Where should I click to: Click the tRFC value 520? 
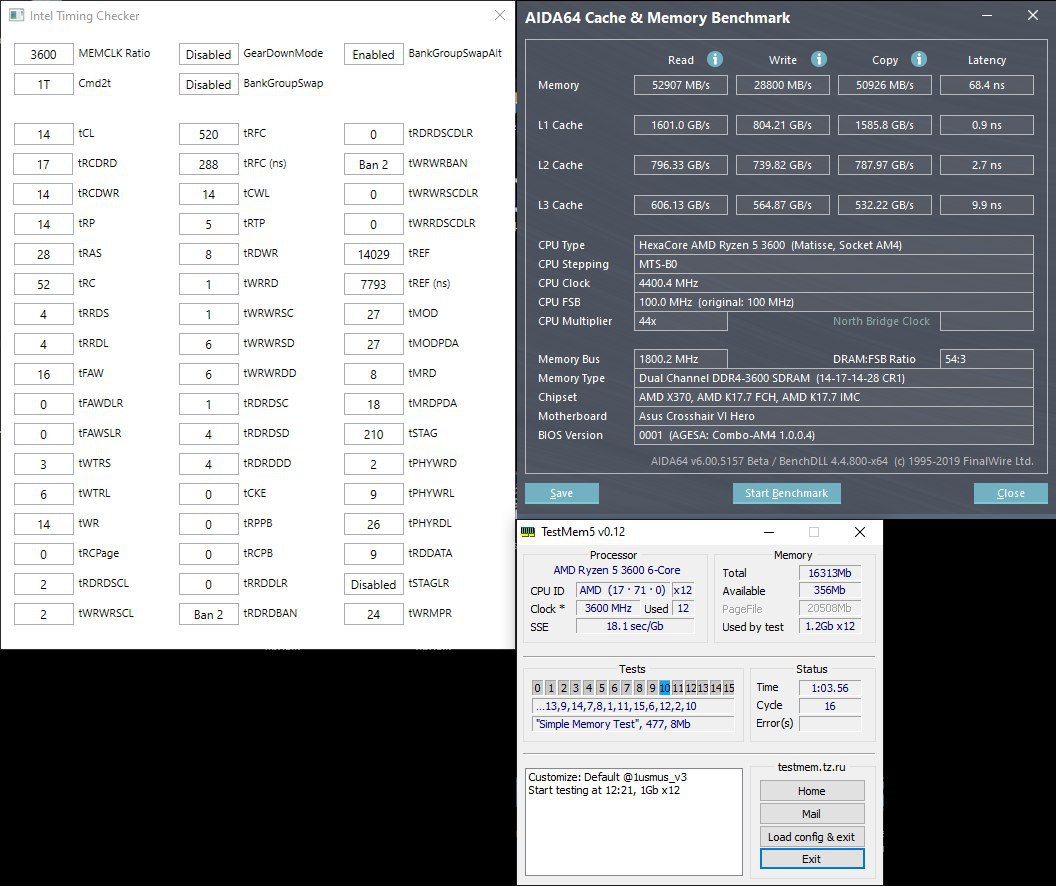(209, 134)
